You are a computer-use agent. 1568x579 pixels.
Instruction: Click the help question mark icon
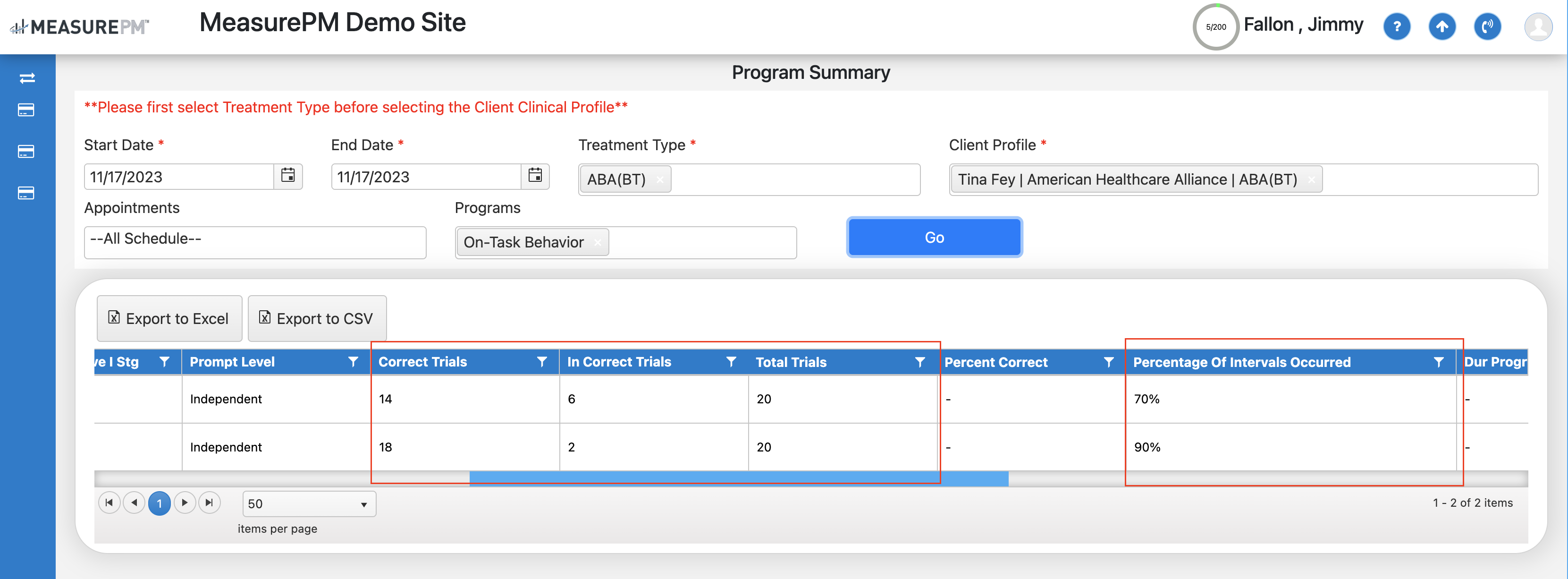1396,27
